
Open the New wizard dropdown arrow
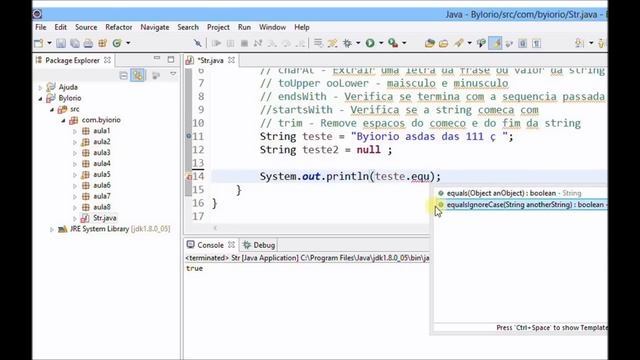pyautogui.click(x=49, y=43)
